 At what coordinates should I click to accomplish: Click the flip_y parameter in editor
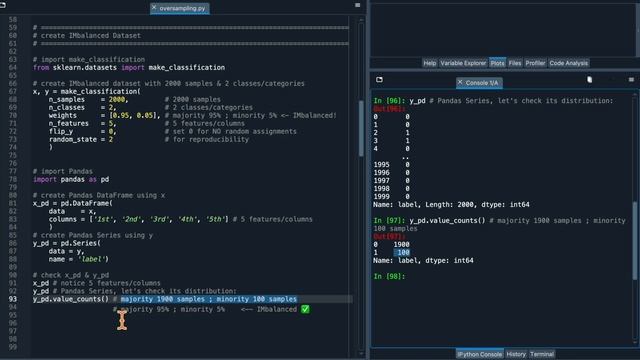[x=61, y=131]
